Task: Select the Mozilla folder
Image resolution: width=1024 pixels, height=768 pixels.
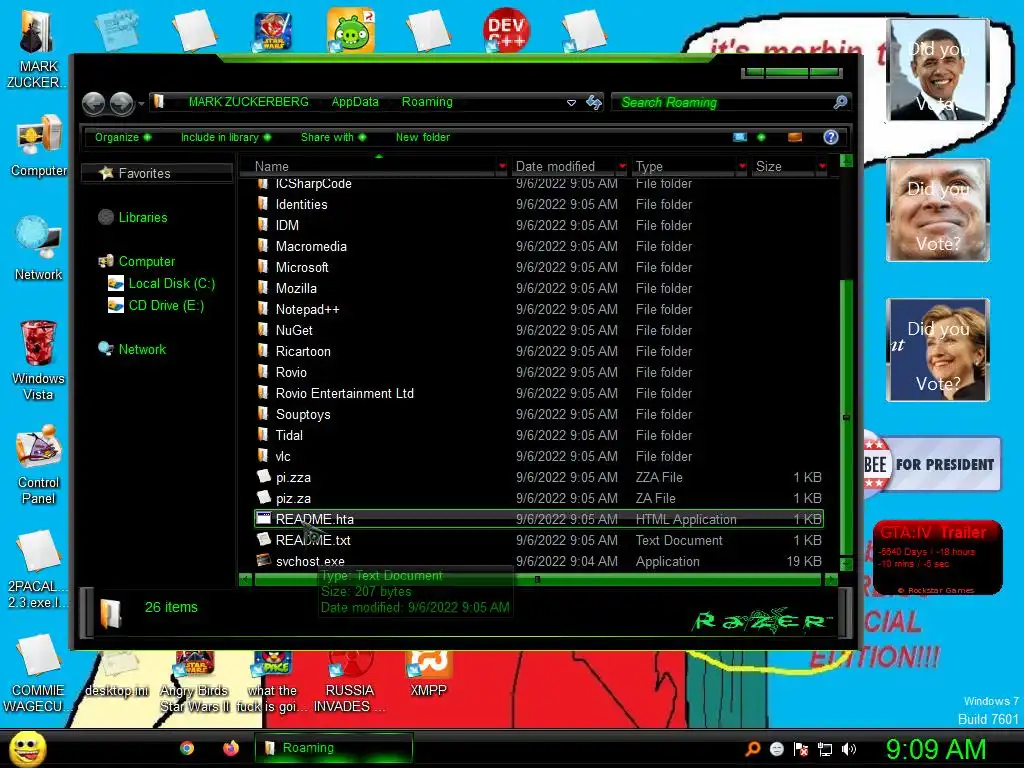Action: pyautogui.click(x=296, y=288)
